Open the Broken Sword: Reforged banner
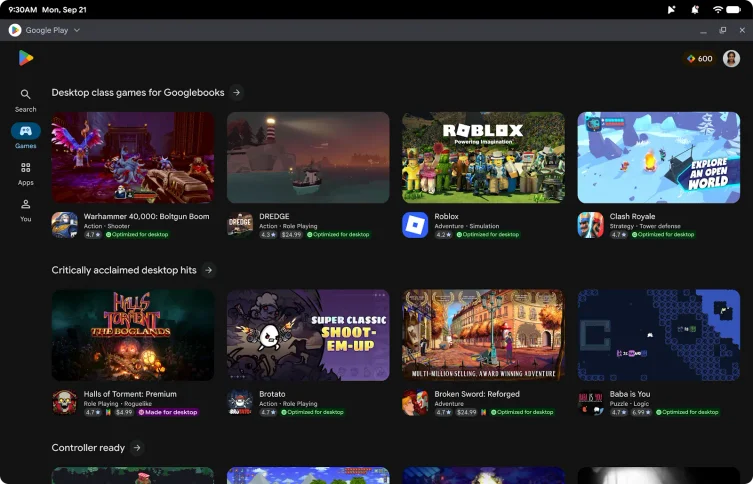This screenshot has height=484, width=753. [x=483, y=335]
